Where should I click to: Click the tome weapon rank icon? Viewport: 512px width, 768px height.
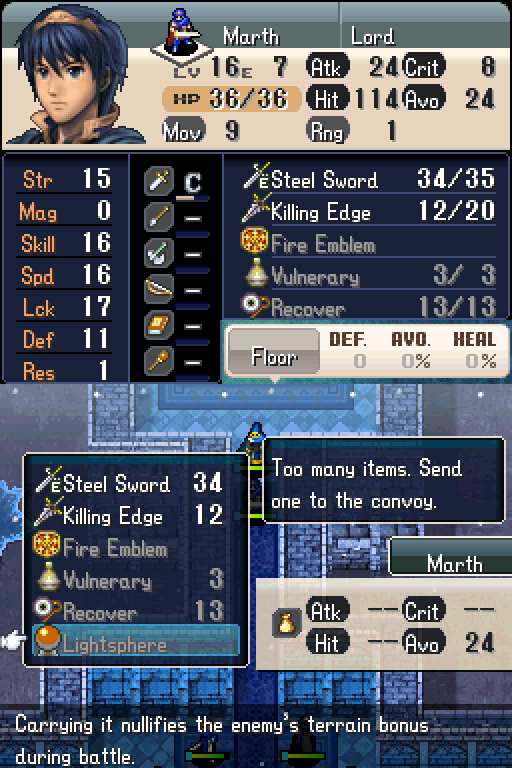tap(159, 325)
